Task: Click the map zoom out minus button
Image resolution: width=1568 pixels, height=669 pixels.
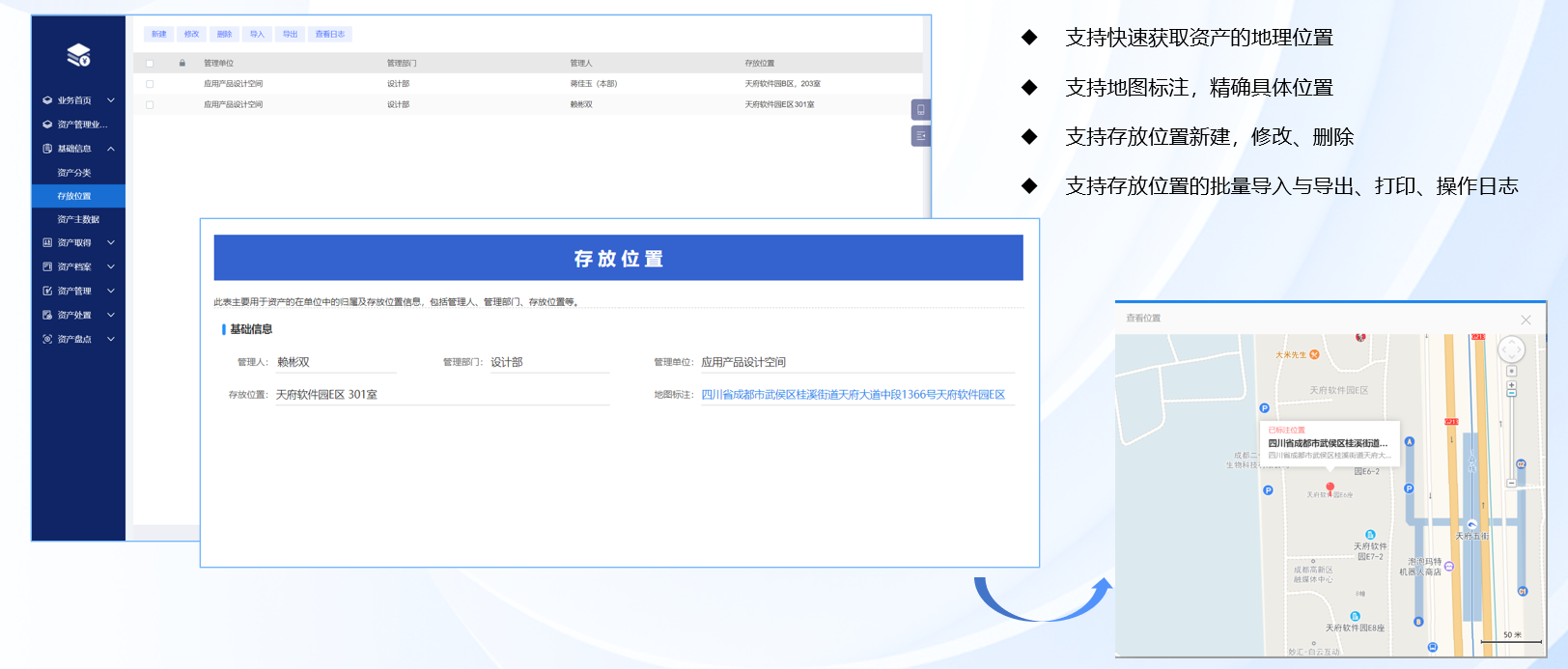Action: 1511,393
